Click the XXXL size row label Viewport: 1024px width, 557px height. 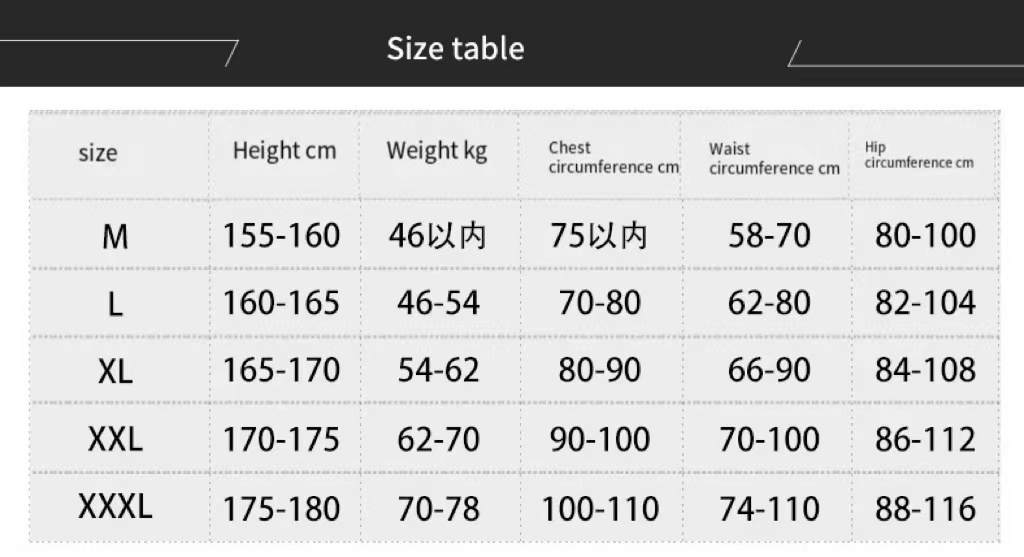(x=115, y=507)
